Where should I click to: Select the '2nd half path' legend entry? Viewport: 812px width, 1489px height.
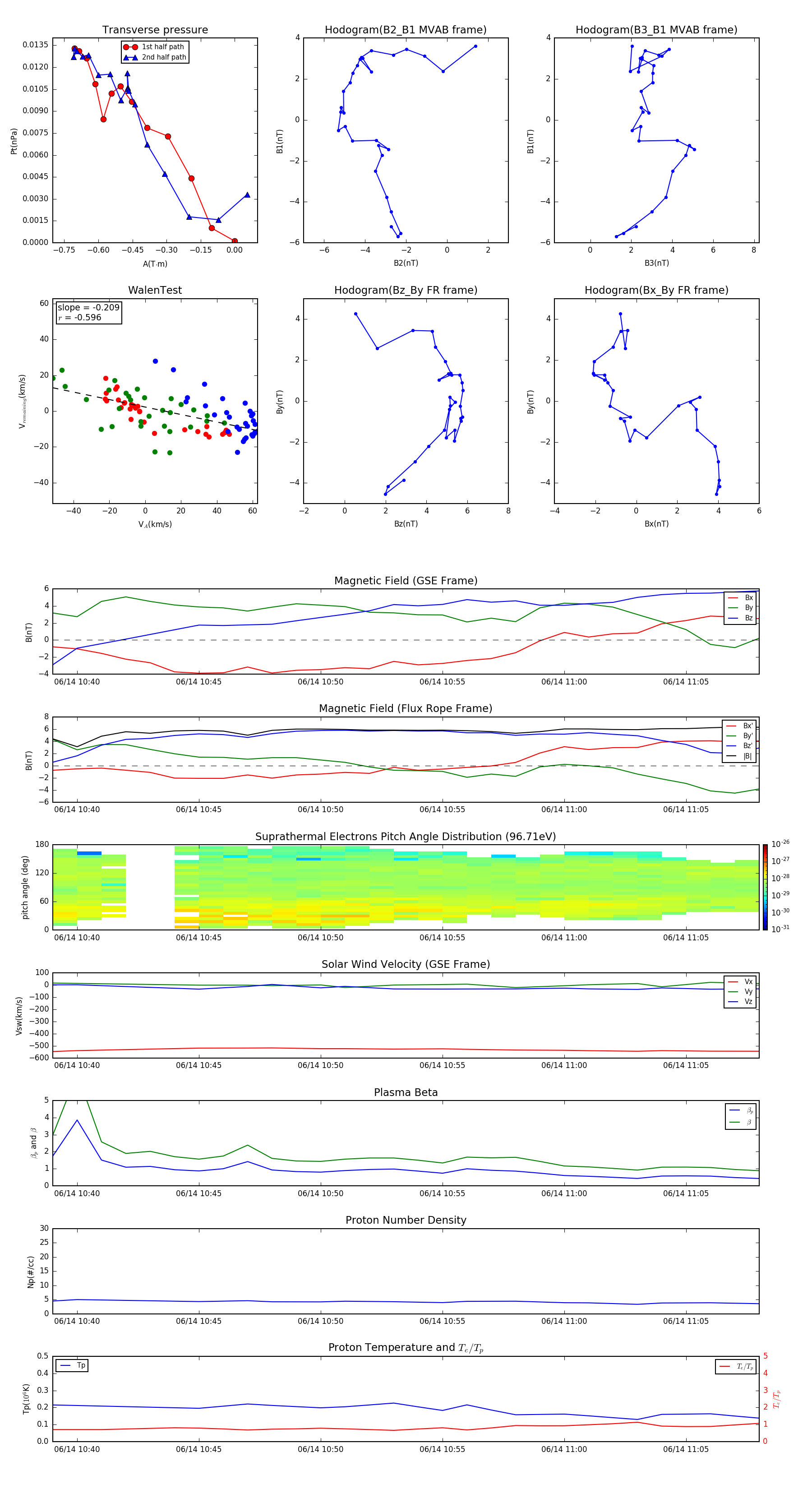tap(154, 57)
